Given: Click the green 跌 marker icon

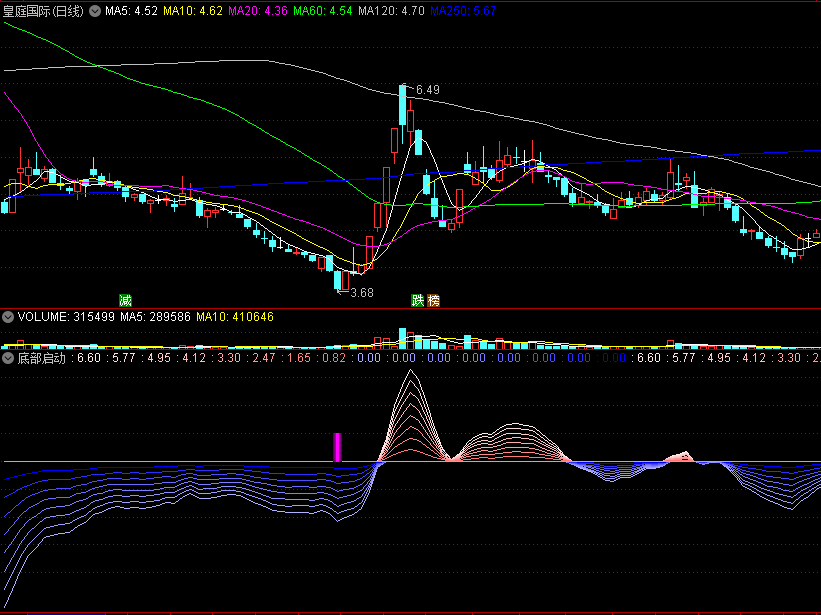Looking at the screenshot, I should (x=417, y=300).
